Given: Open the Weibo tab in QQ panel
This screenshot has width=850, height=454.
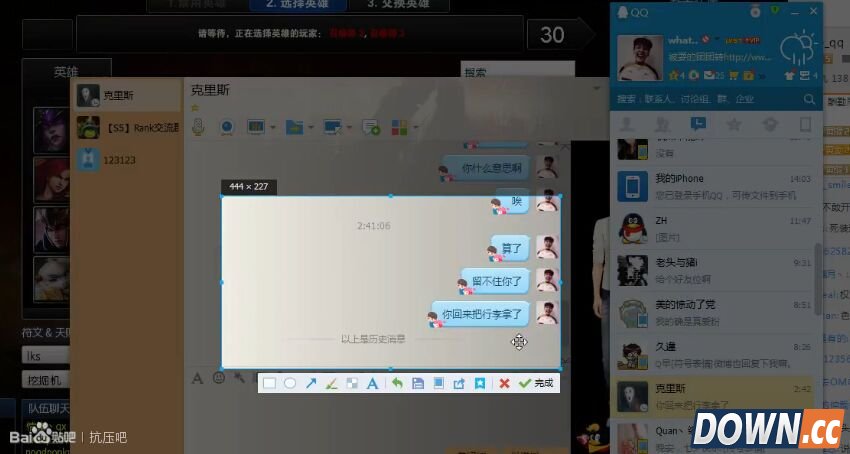Looking at the screenshot, I should click(770, 124).
